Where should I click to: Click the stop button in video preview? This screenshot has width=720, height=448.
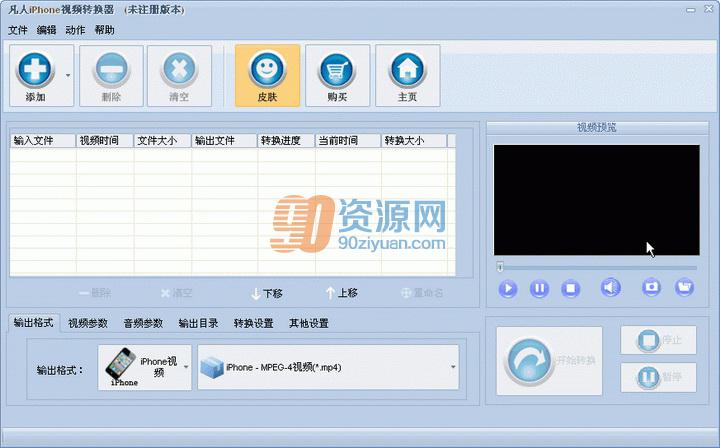coord(570,289)
